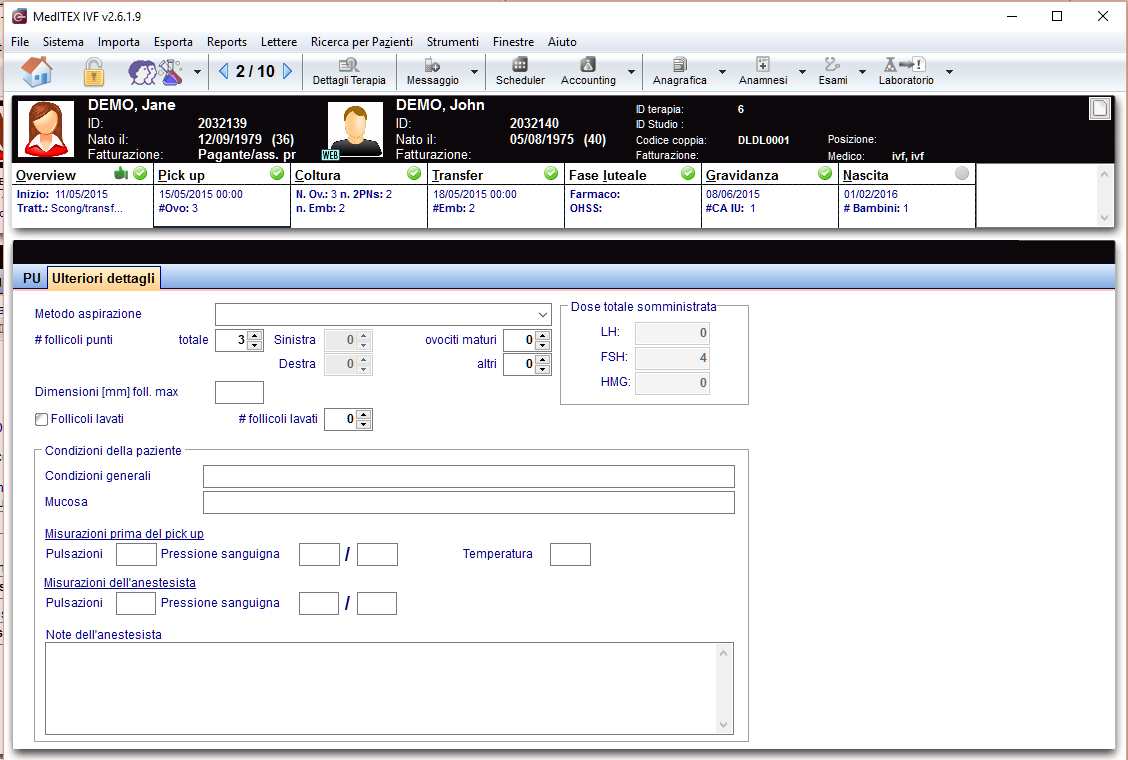
Task: Open the Reports menu
Action: point(227,42)
